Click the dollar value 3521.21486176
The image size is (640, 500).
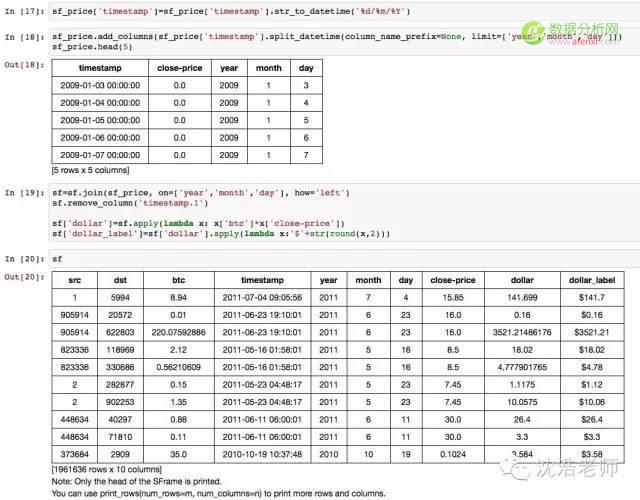pyautogui.click(x=522, y=332)
